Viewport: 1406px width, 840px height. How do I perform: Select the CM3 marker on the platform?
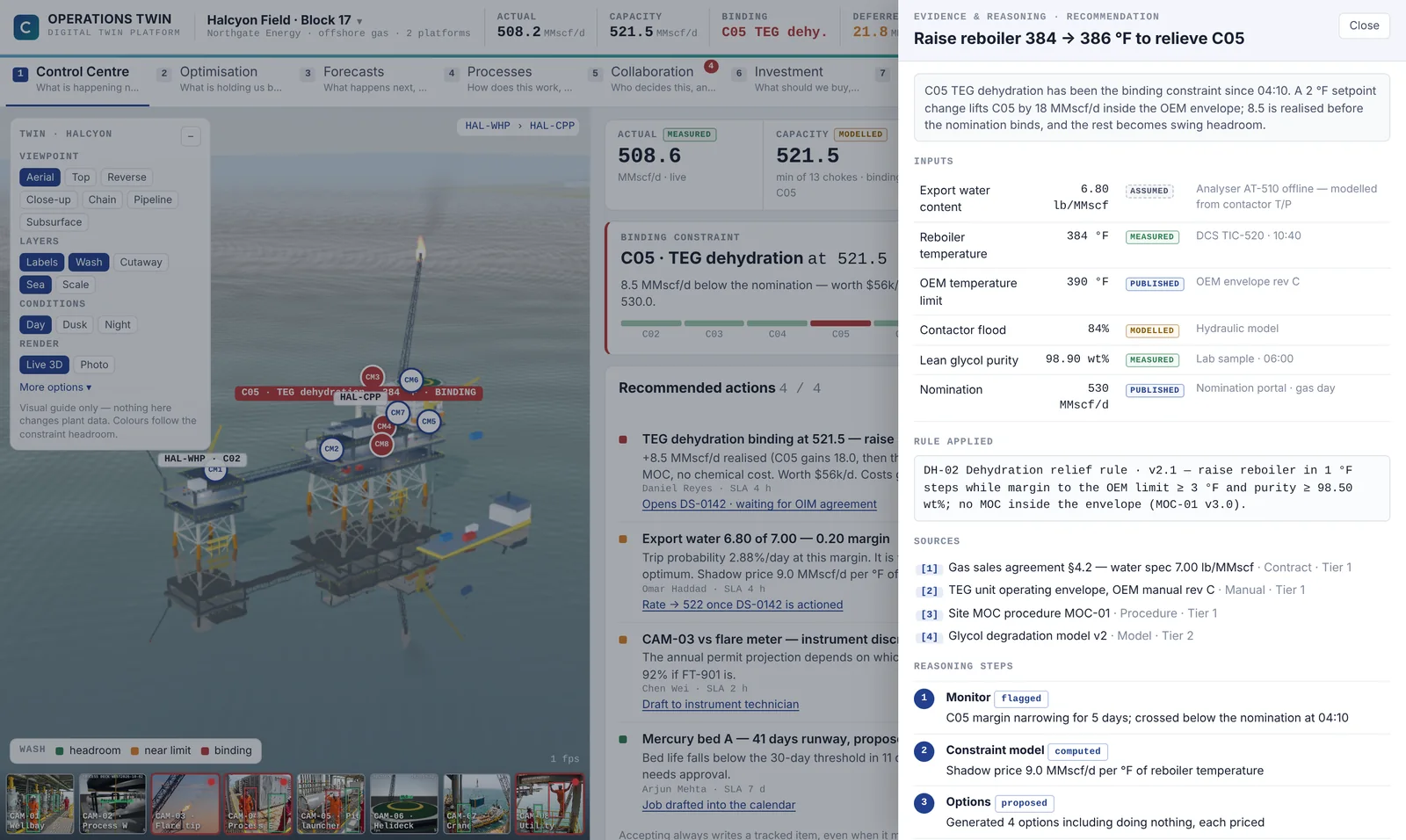point(373,377)
